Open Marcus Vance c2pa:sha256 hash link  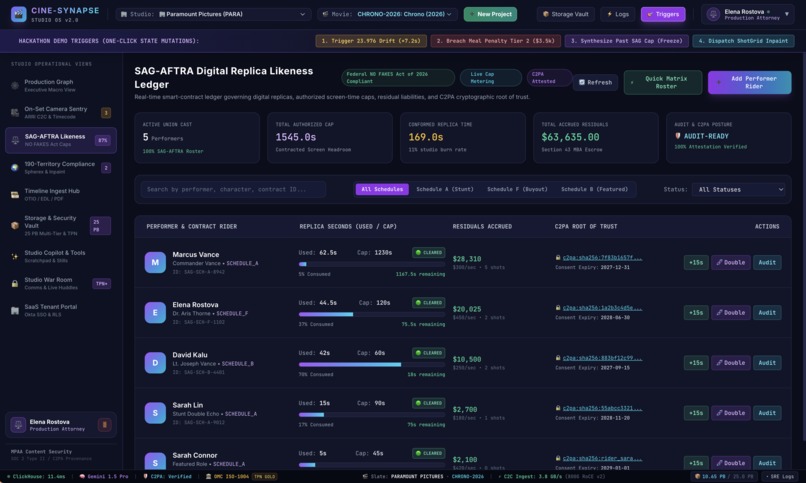[602, 257]
